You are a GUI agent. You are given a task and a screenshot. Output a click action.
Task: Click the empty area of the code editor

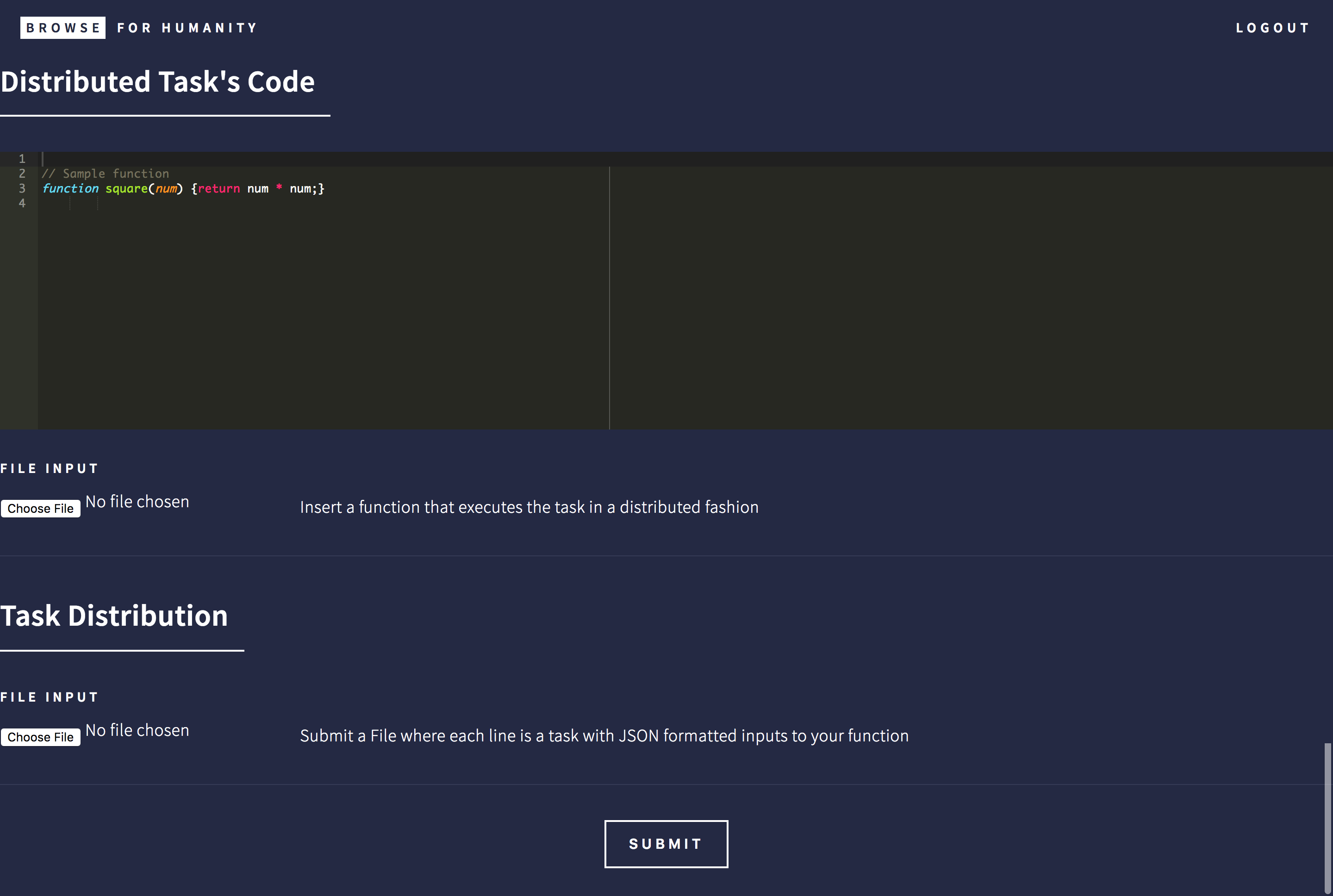tap(320, 320)
